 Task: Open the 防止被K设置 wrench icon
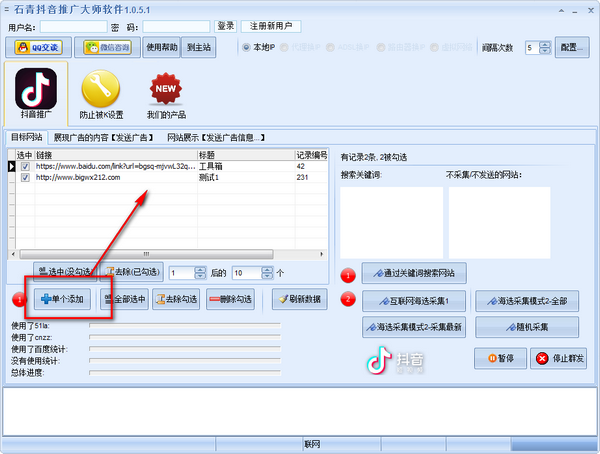tap(101, 94)
